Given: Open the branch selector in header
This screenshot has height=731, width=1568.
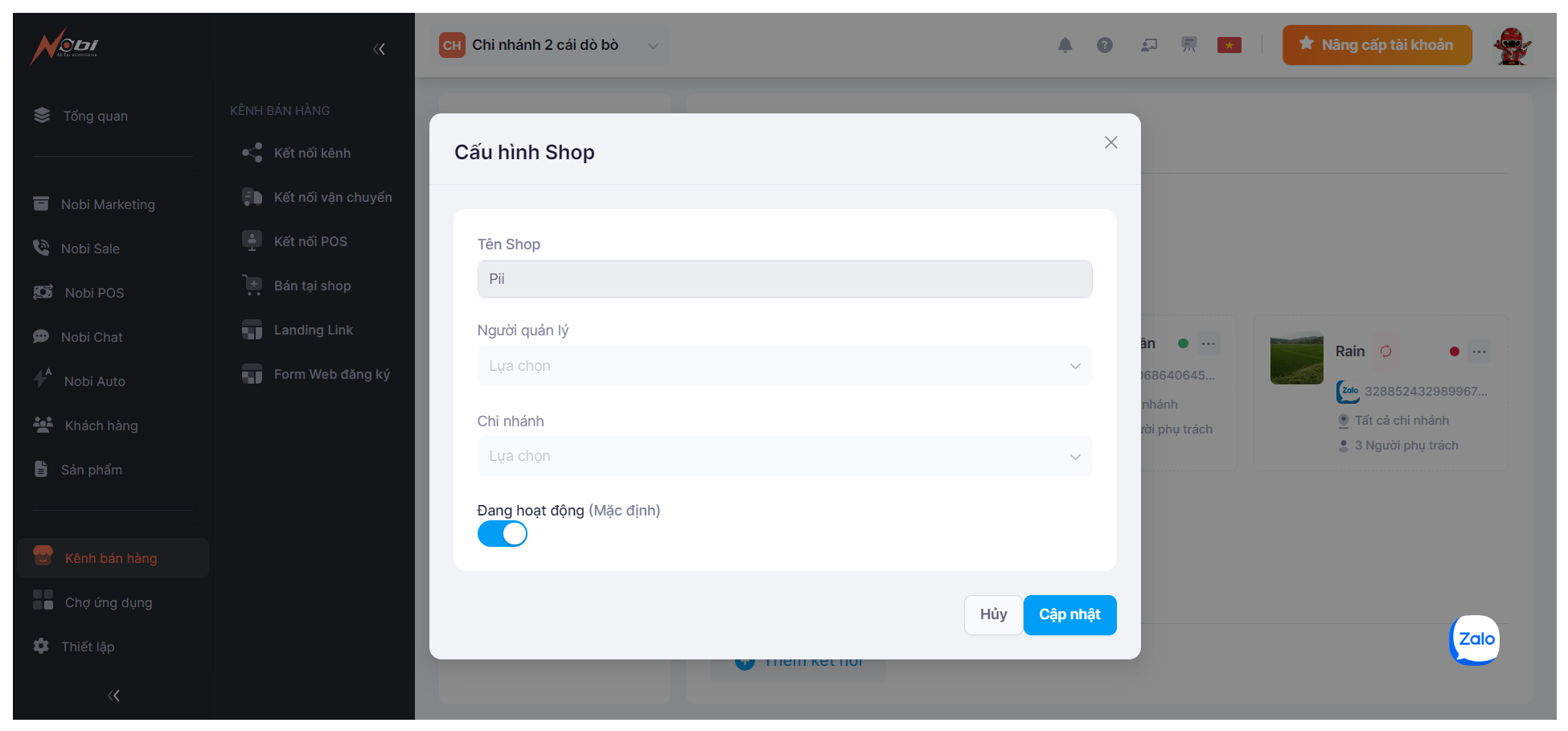Looking at the screenshot, I should point(552,45).
